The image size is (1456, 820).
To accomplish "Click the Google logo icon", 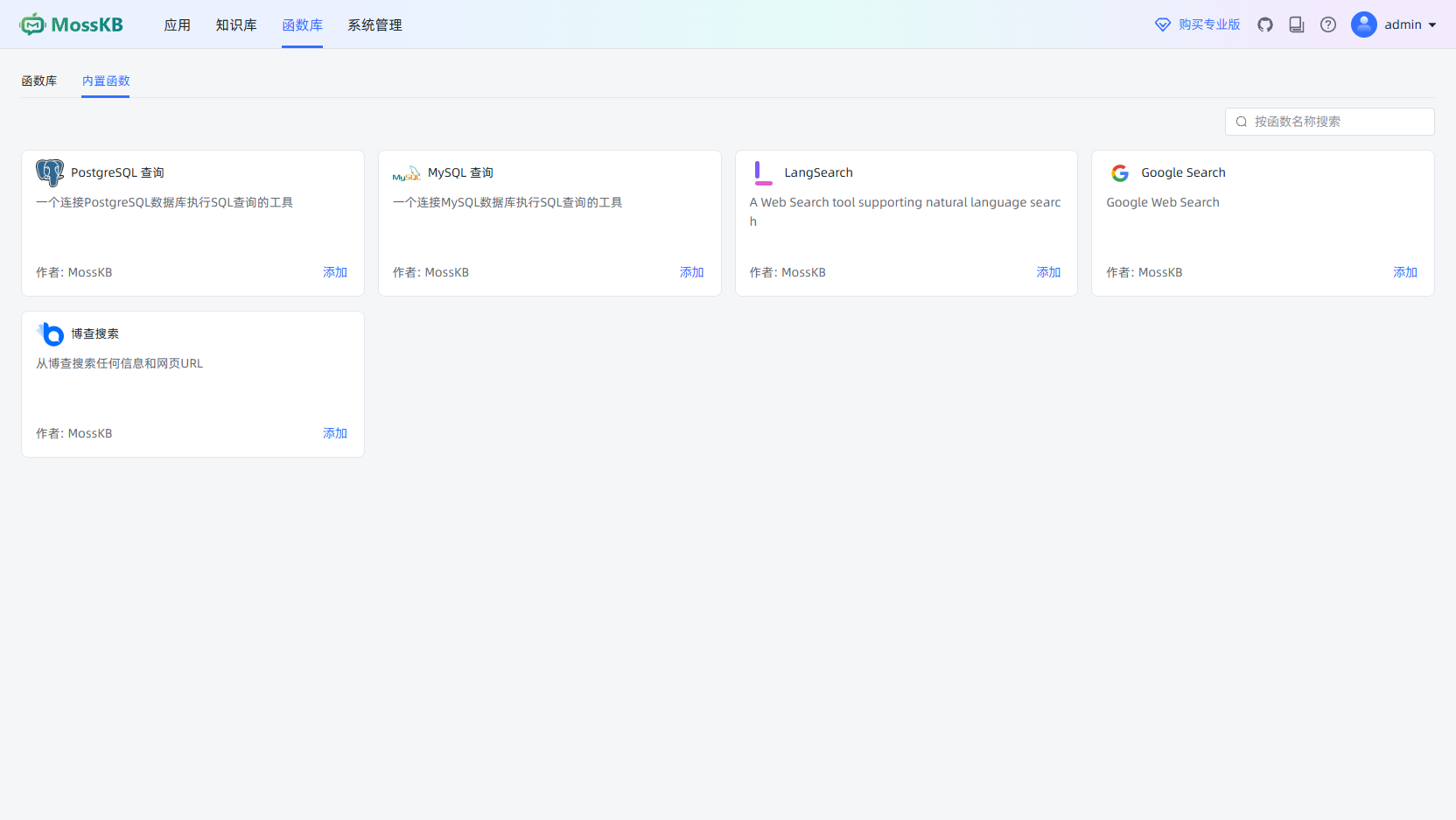I will (x=1120, y=173).
